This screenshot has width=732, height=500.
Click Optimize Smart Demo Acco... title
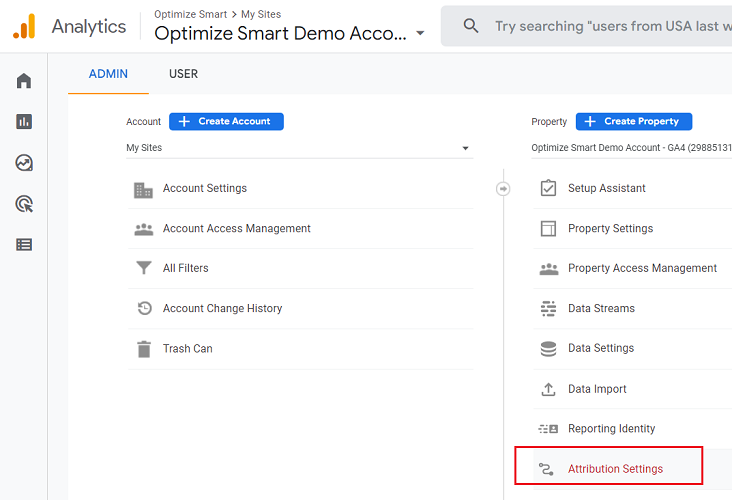point(280,33)
